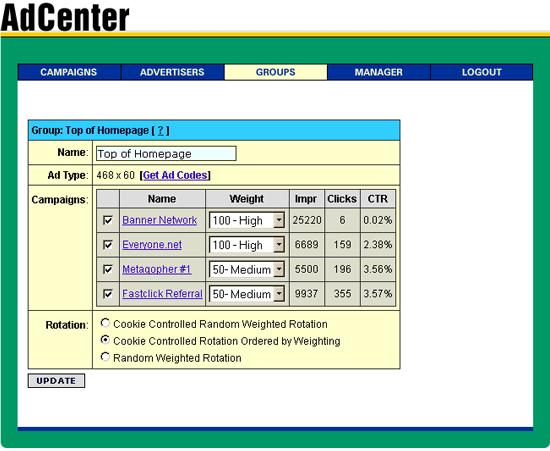Open the CAMPAIGNS tab
The height and width of the screenshot is (451, 550).
pyautogui.click(x=69, y=72)
